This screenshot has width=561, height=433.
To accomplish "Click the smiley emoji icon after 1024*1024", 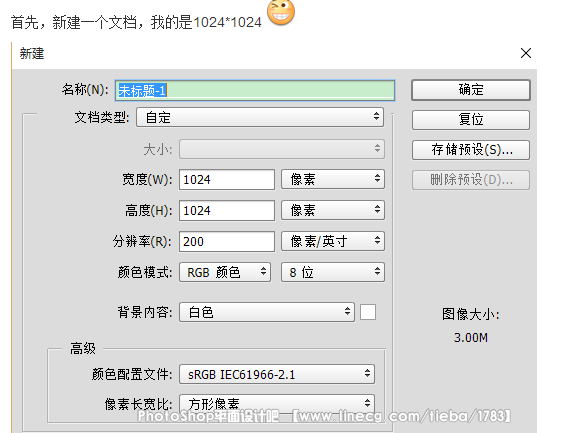I will pos(281,13).
